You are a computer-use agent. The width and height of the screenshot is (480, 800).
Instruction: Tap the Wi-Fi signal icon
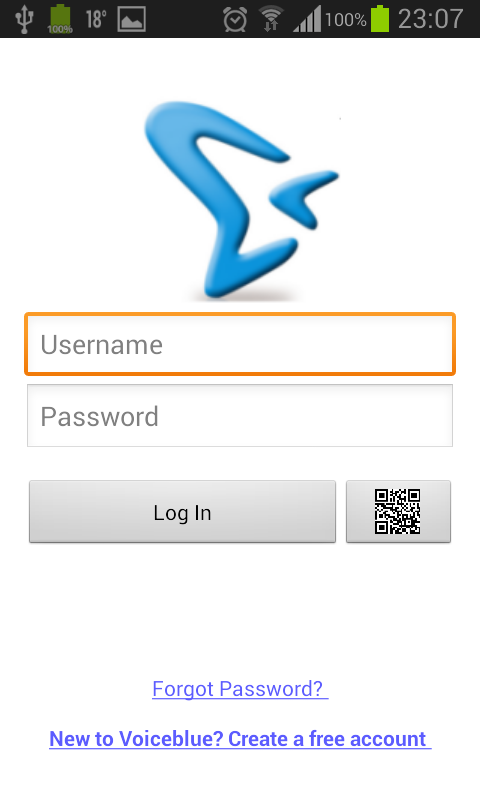(271, 19)
